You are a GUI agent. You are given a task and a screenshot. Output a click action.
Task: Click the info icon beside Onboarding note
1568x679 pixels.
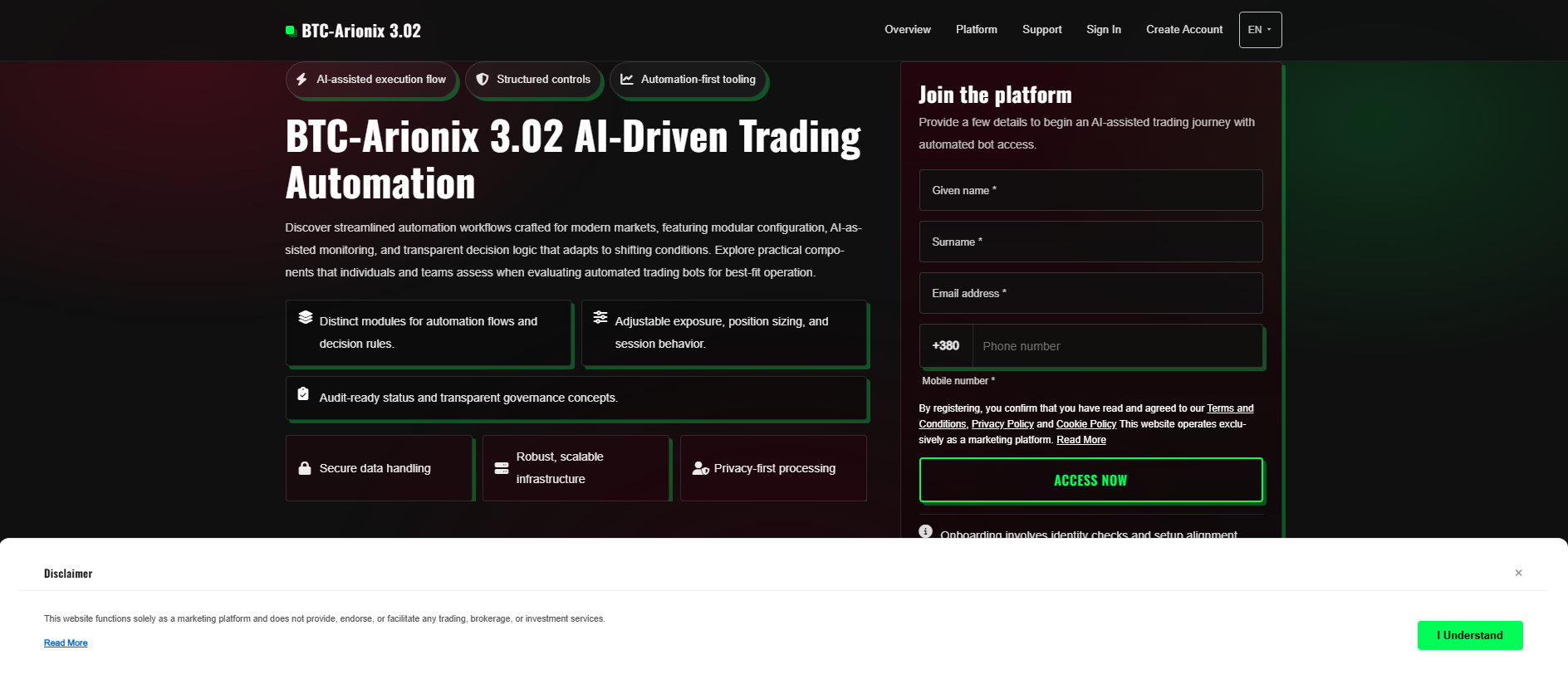(926, 531)
